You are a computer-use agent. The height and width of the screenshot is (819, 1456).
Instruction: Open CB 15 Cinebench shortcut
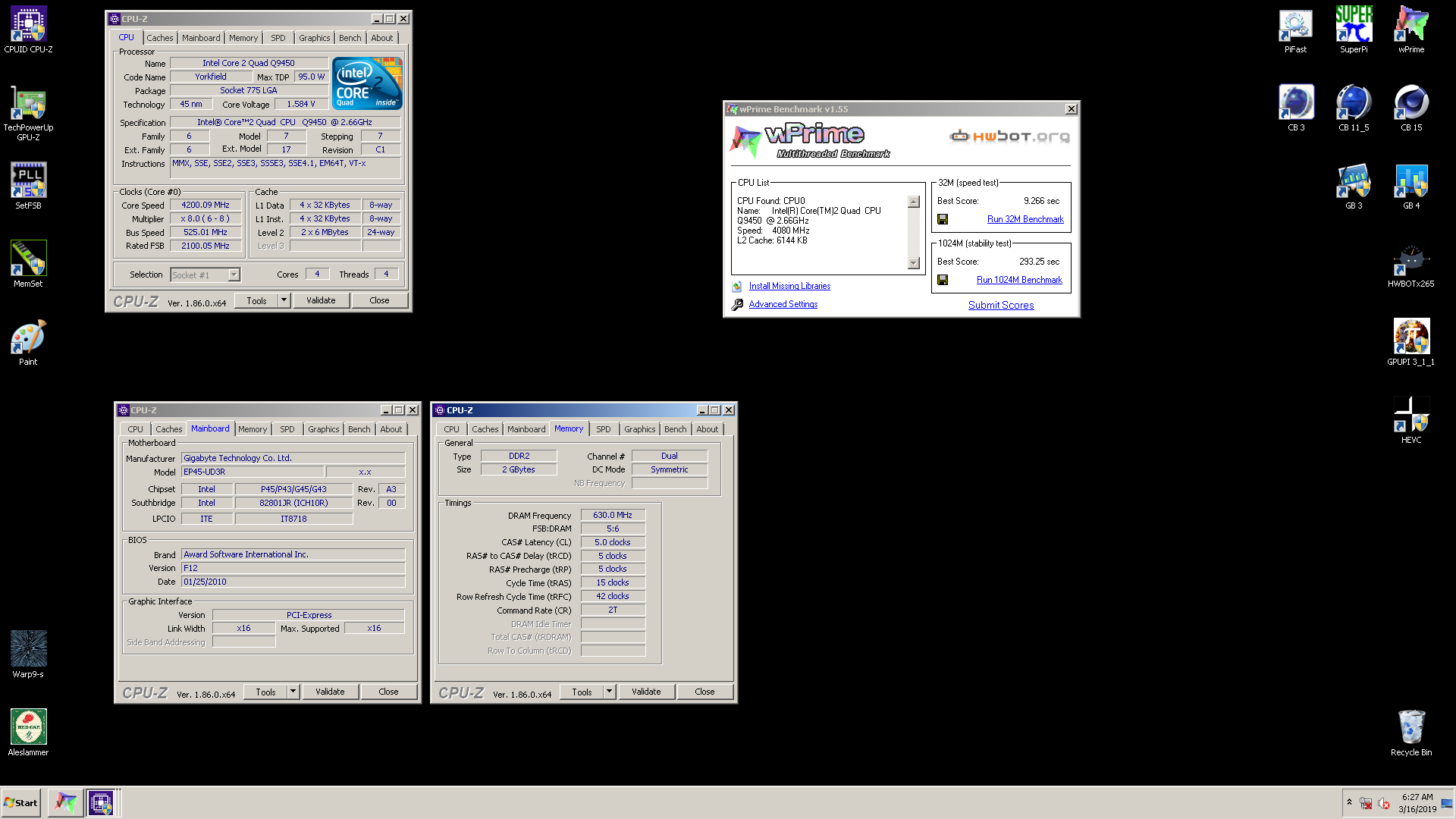tap(1411, 108)
